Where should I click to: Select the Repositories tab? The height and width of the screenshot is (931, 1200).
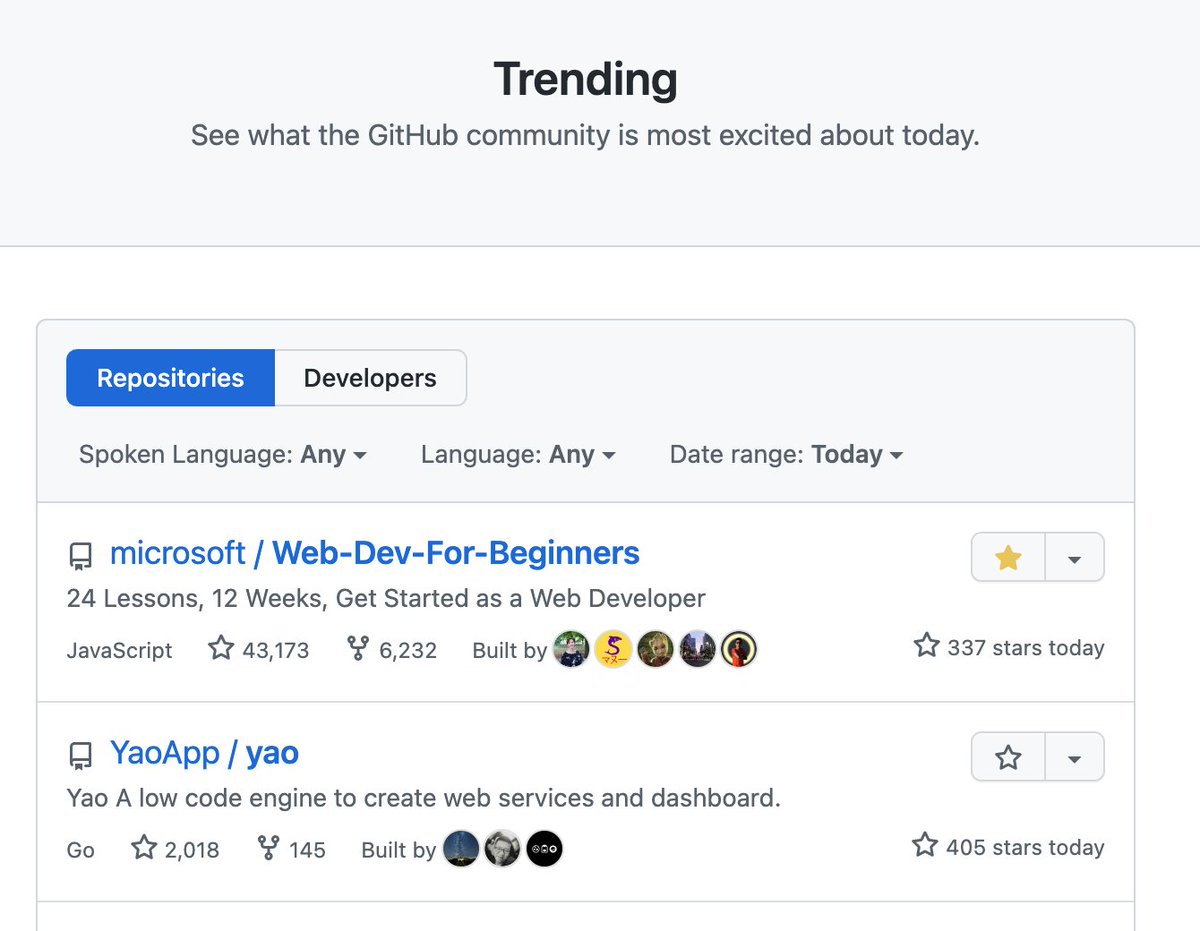click(x=170, y=378)
